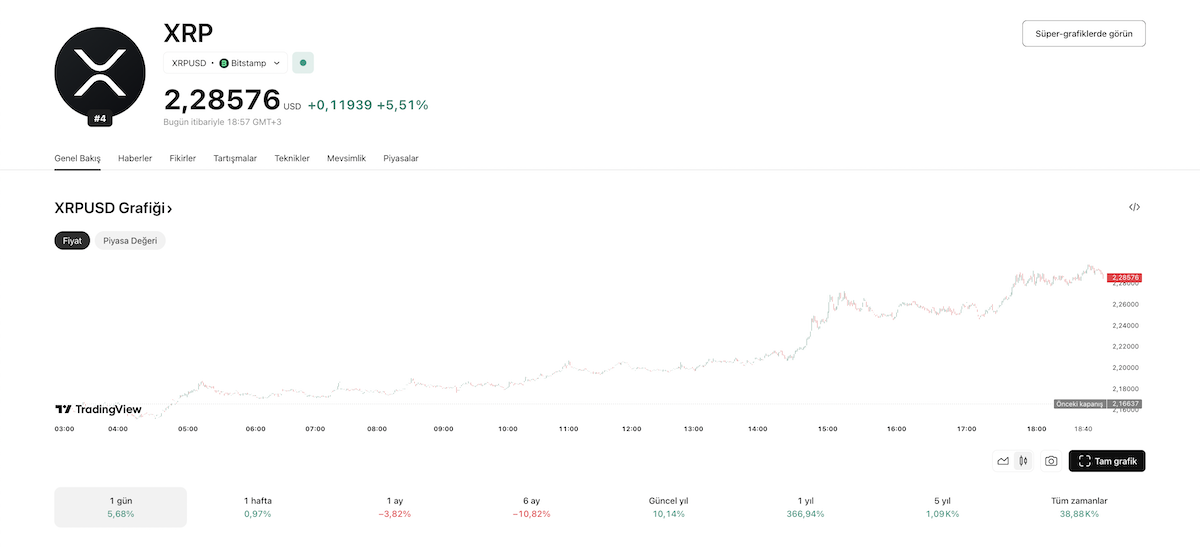
Task: Click the 15:00 time axis label
Action: (827, 429)
